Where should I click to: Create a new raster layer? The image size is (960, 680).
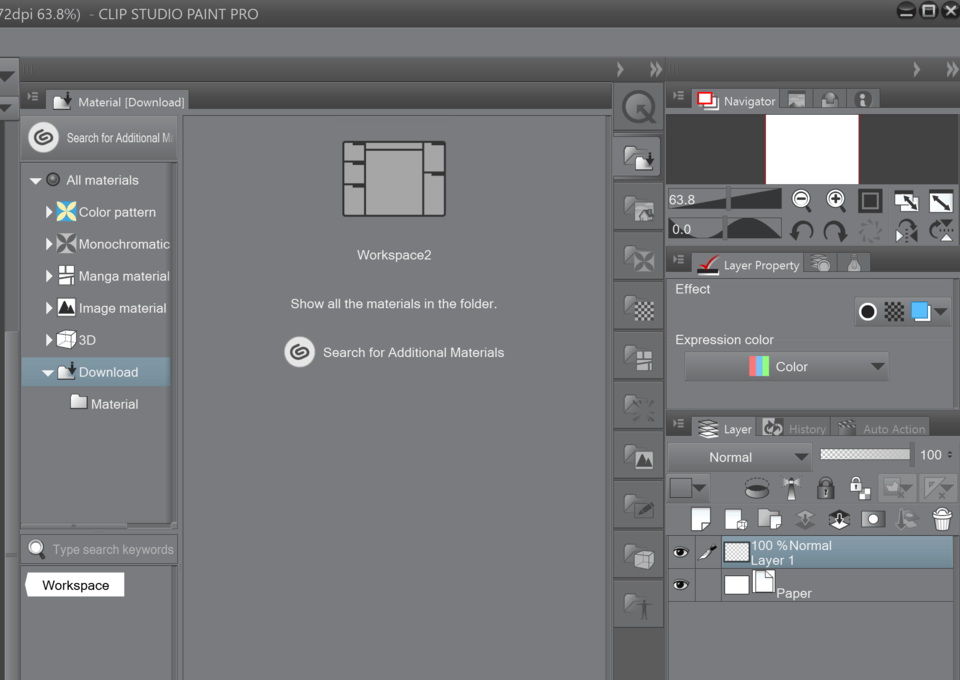[700, 519]
